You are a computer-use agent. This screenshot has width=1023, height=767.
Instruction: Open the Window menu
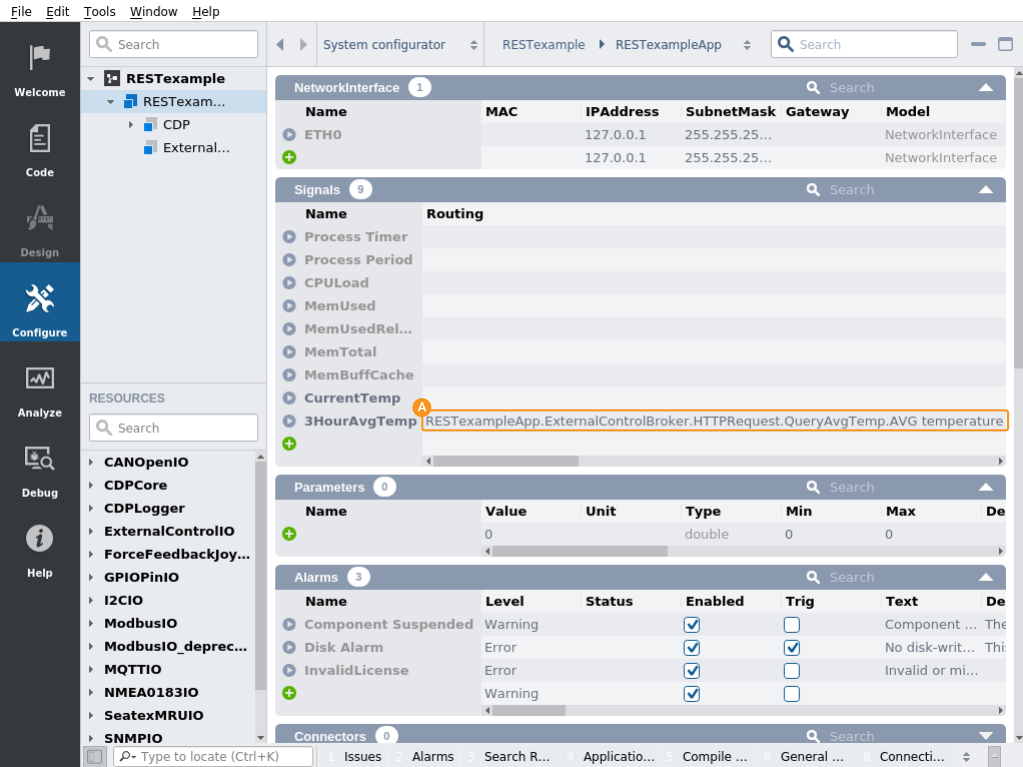pos(153,12)
